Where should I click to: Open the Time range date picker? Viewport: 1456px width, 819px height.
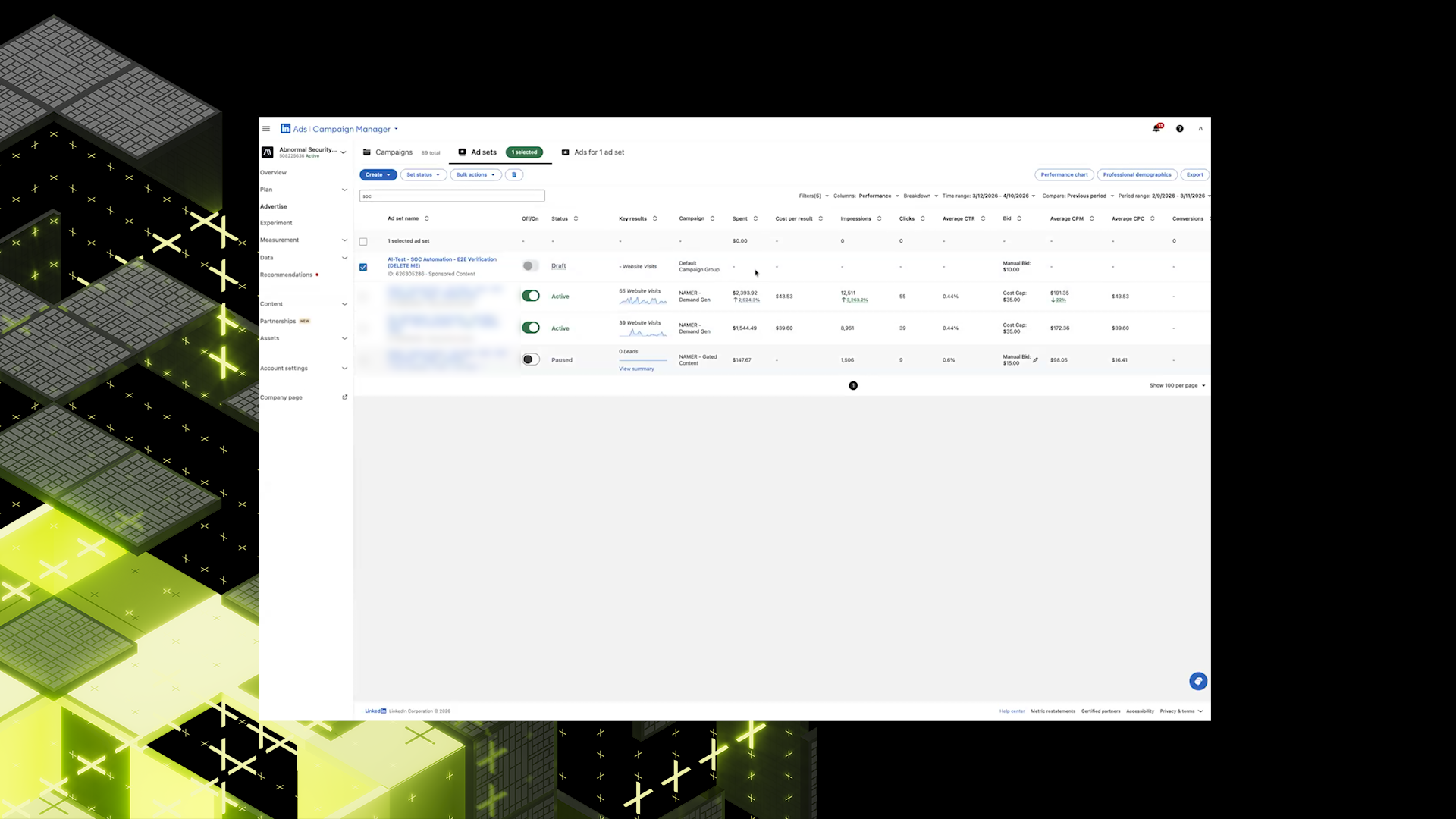click(989, 196)
